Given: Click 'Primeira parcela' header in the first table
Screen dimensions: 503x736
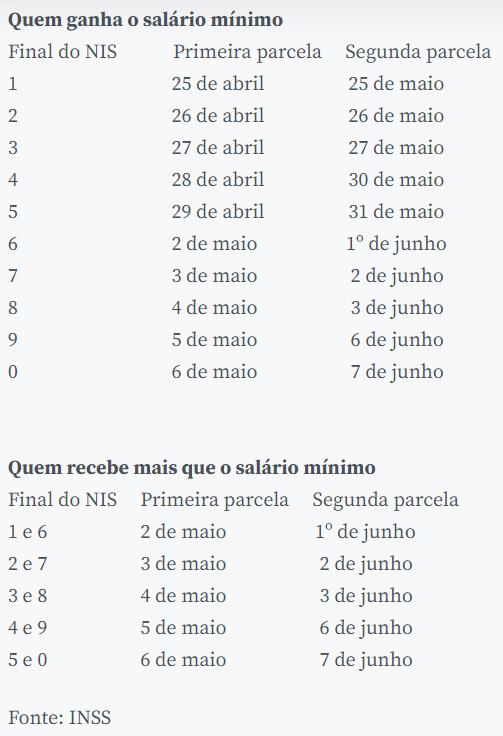Looking at the screenshot, I should [247, 52].
